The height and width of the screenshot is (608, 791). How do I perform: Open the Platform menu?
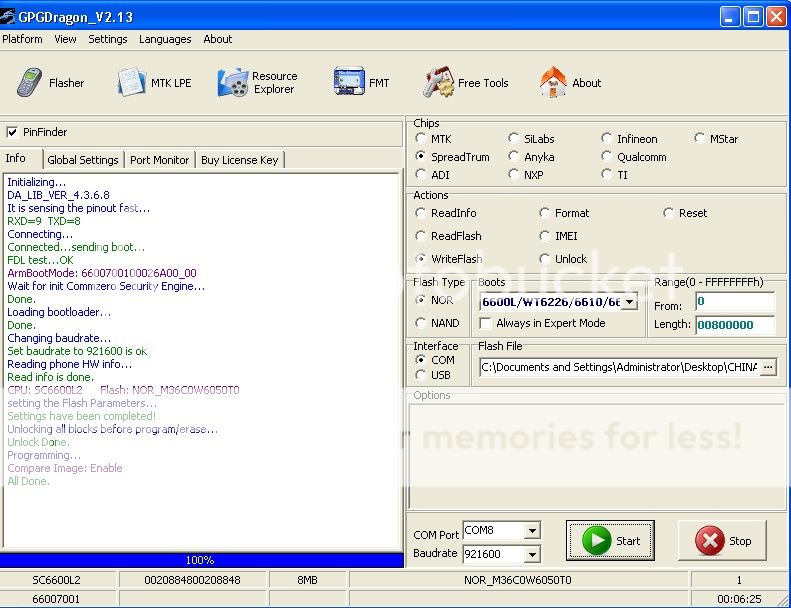[22, 39]
